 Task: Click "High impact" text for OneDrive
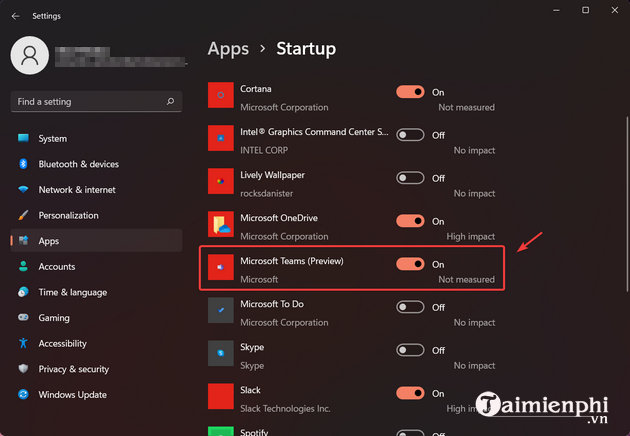[470, 237]
